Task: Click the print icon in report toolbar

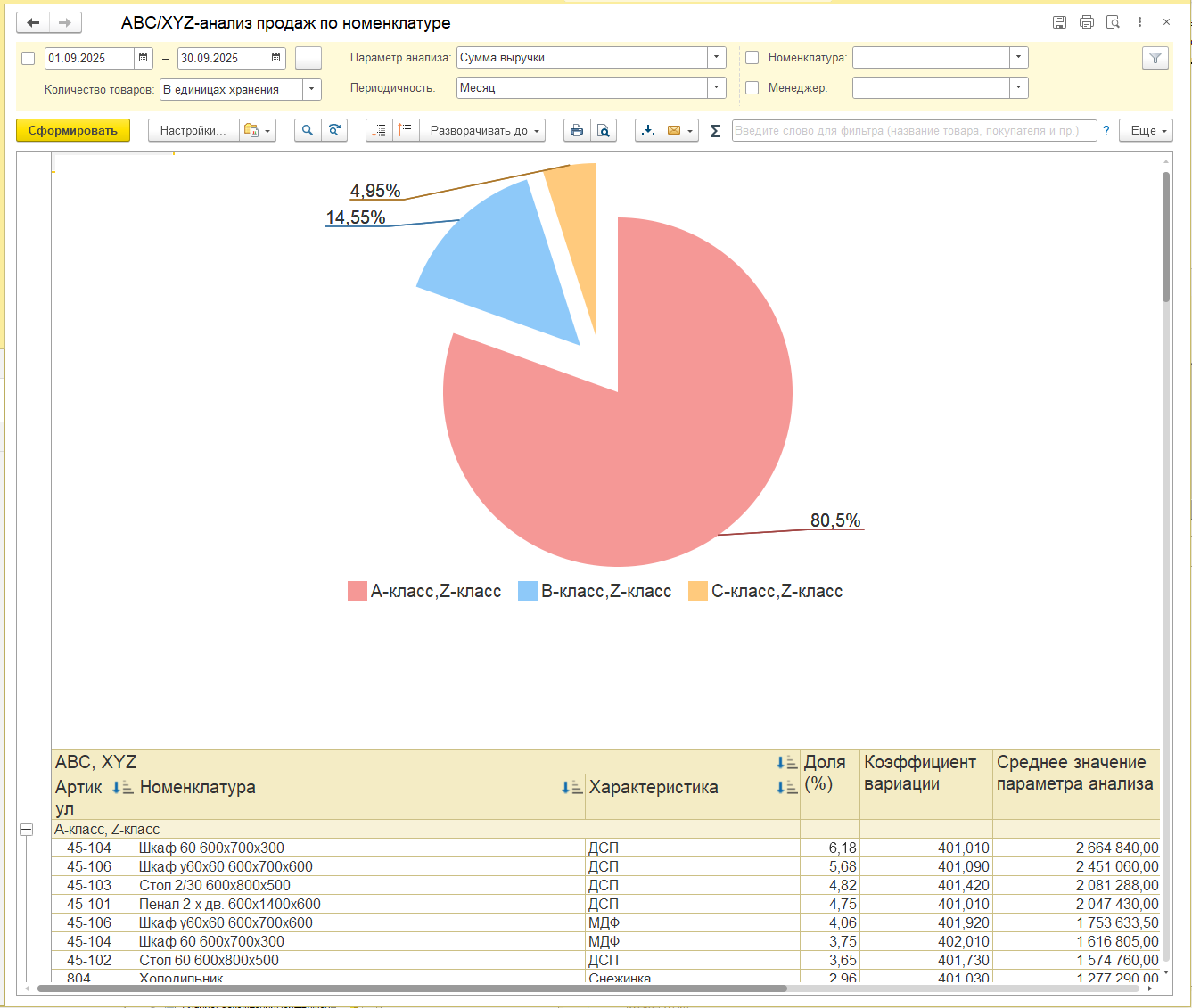Action: click(x=577, y=130)
